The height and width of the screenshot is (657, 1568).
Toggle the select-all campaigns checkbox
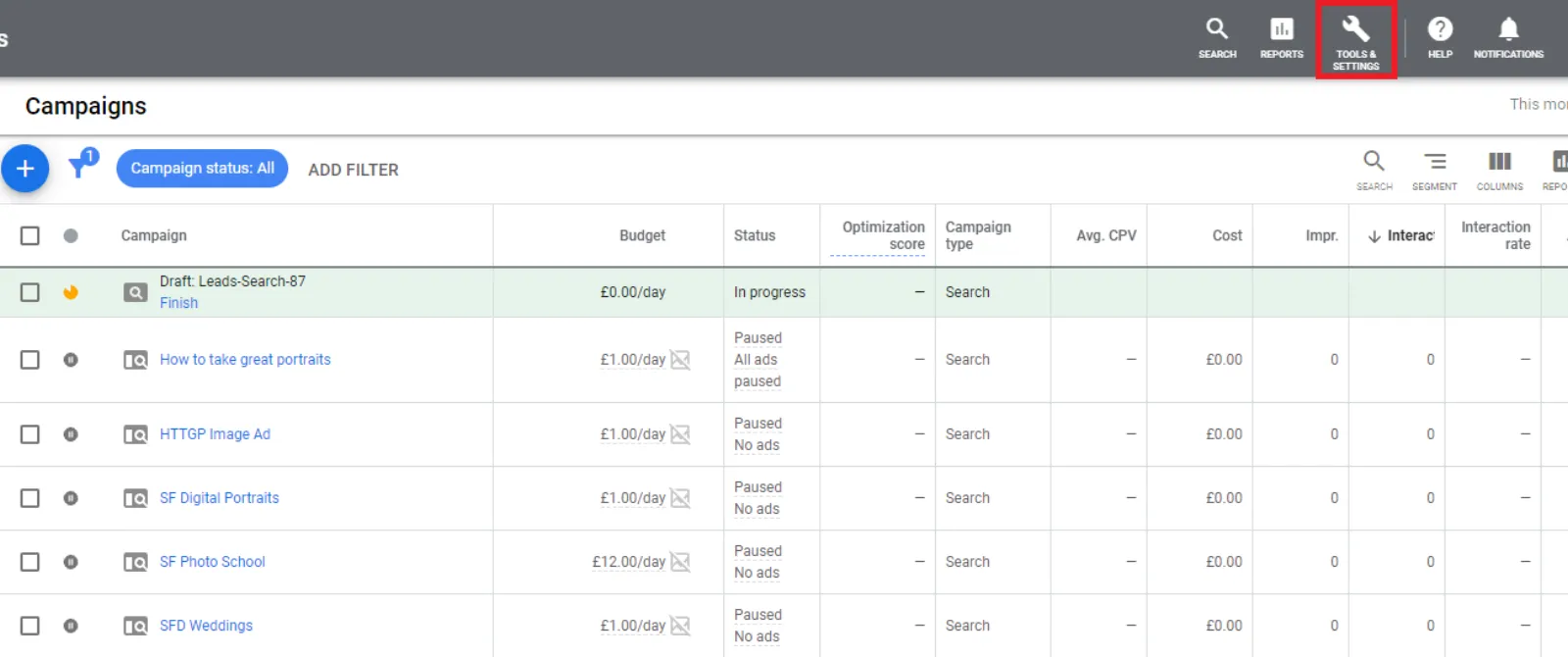click(x=30, y=235)
